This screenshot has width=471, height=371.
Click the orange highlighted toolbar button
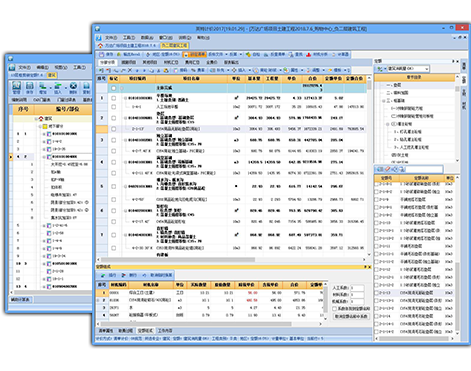pos(195,54)
